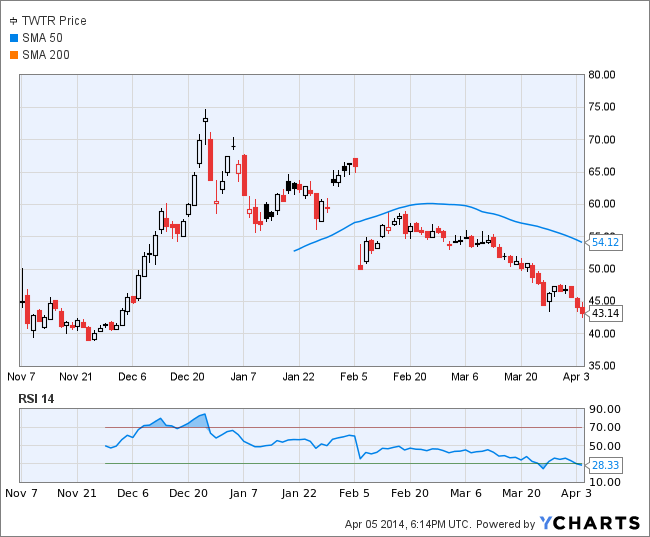The width and height of the screenshot is (650, 537).
Task: Click the blue SMA 50 legend swatch
Action: click(14, 38)
